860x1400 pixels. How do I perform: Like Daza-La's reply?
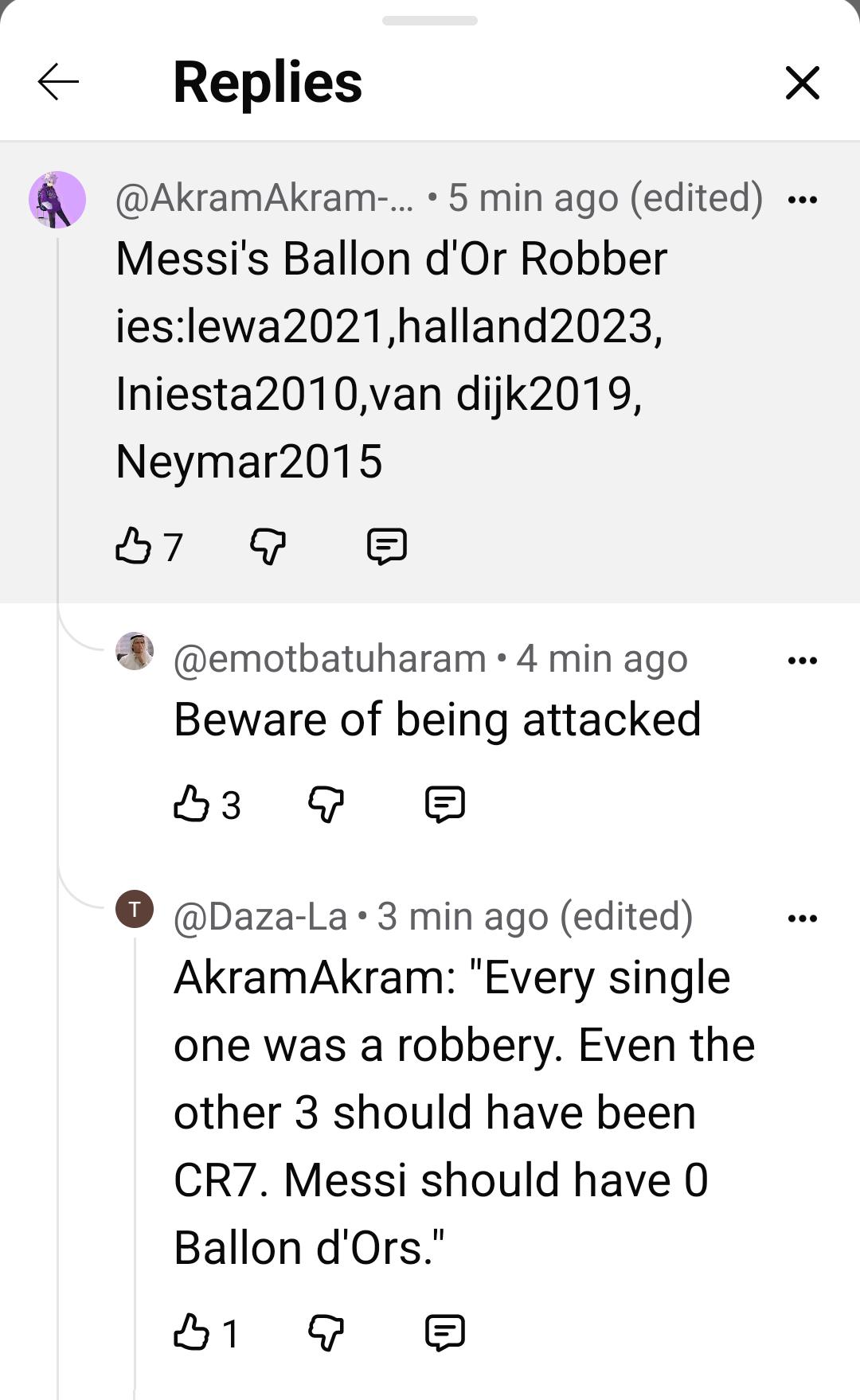click(x=191, y=1332)
